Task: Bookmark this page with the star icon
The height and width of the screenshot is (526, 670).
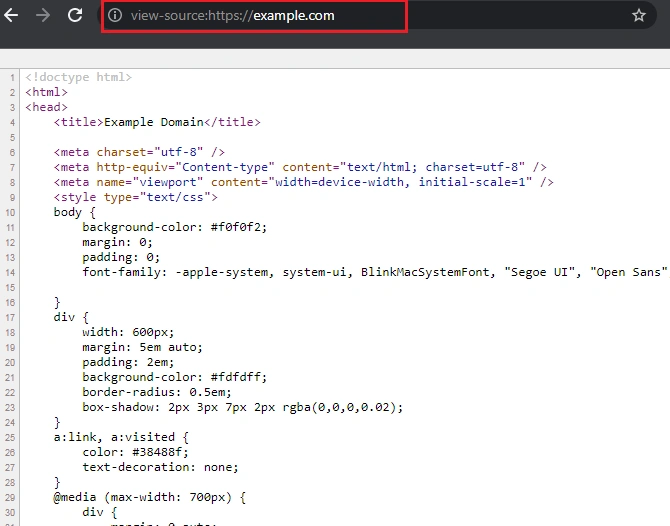Action: (x=639, y=15)
